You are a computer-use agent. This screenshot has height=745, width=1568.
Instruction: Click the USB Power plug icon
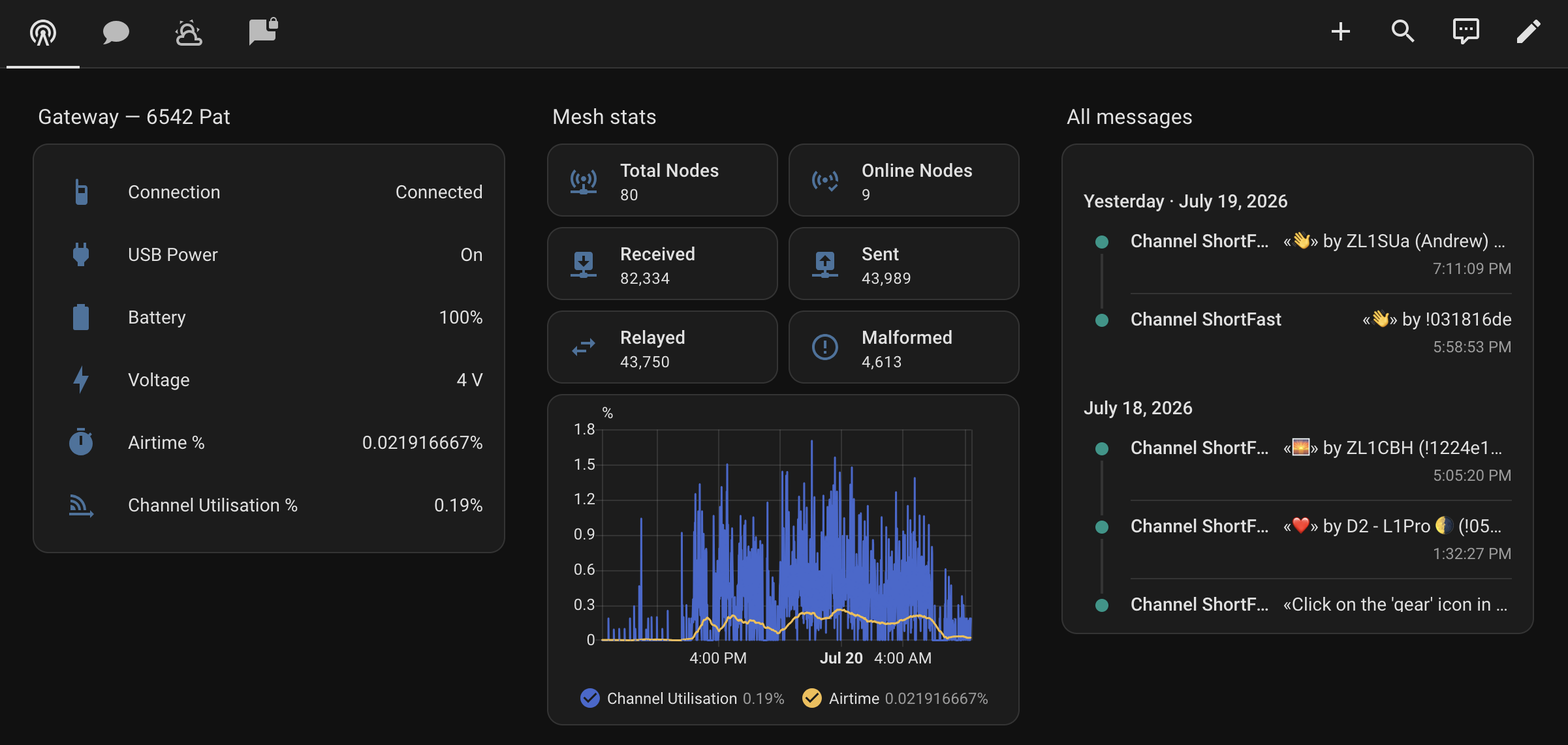point(81,254)
